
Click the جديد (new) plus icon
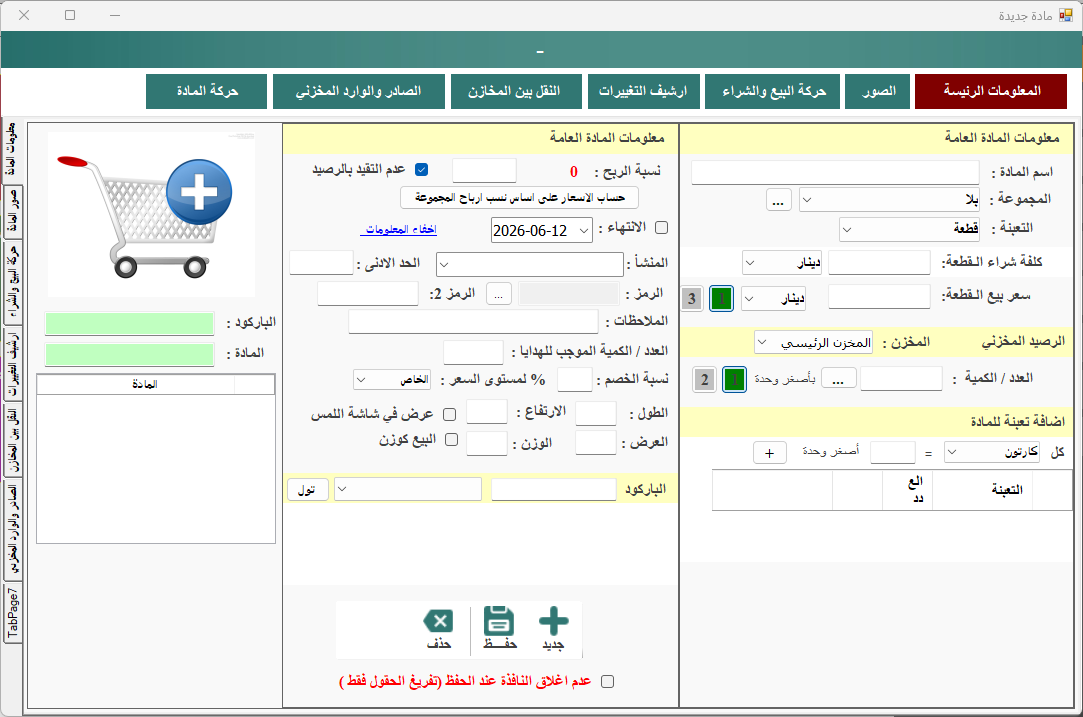[553, 621]
